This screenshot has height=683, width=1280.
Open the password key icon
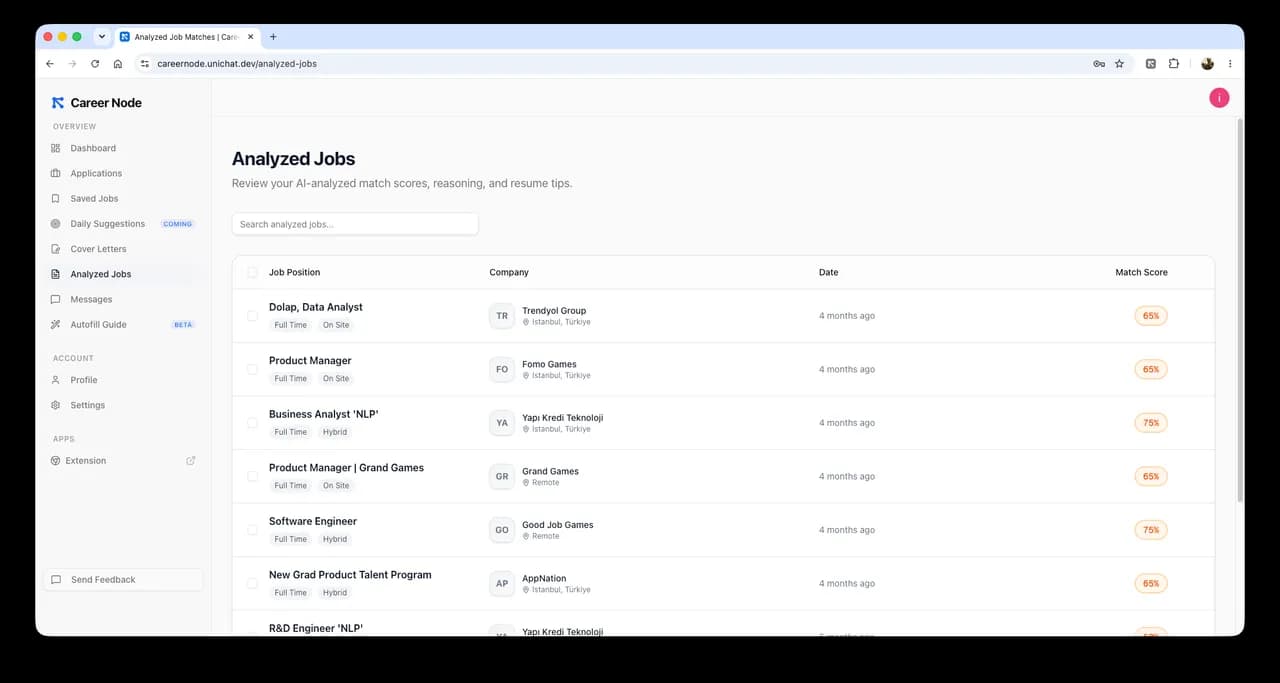click(x=1099, y=63)
